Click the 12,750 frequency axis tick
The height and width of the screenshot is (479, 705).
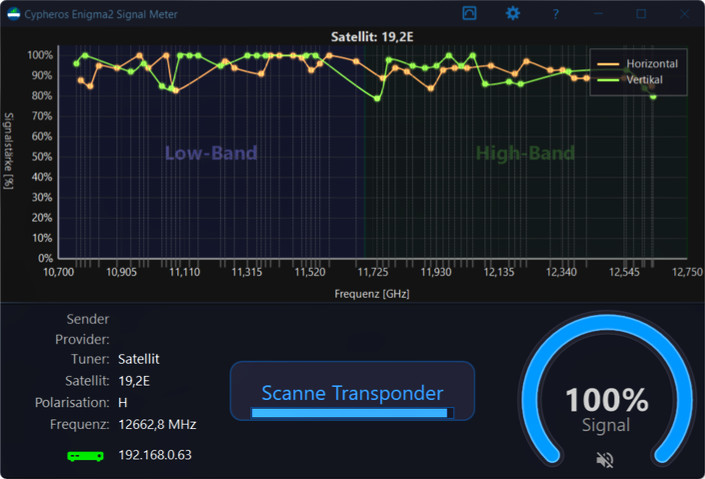687,272
